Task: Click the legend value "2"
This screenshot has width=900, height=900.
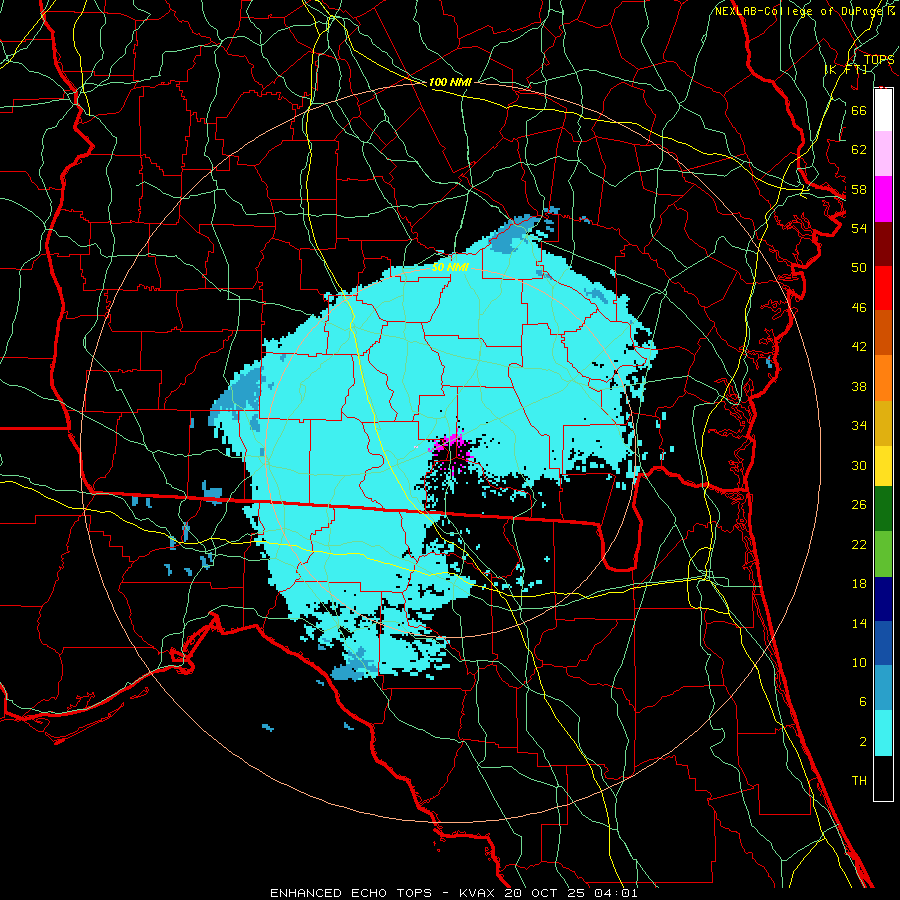Action: (863, 742)
